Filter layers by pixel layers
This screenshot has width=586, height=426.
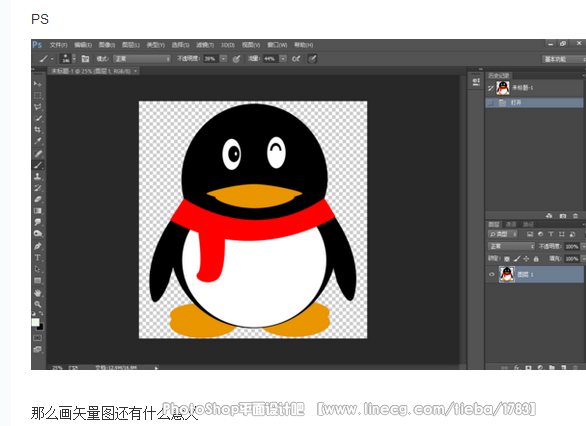[530, 234]
